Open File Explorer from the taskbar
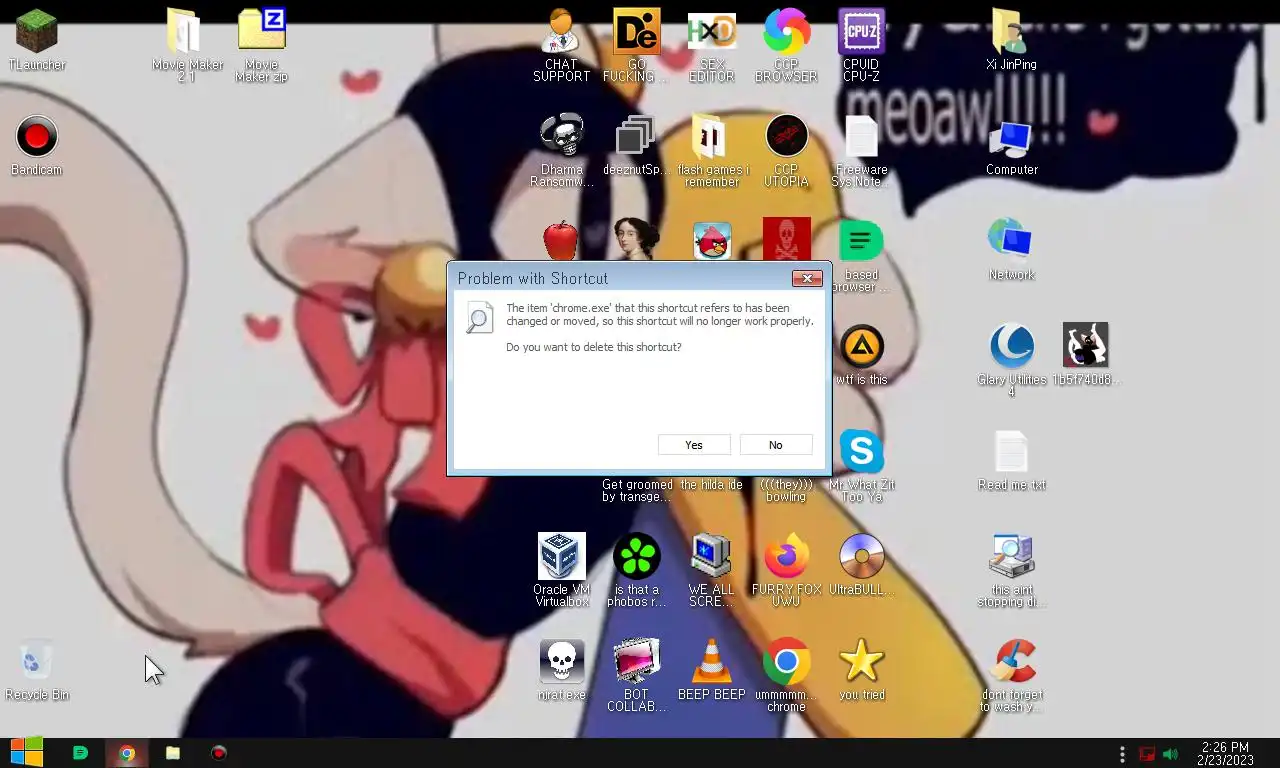The height and width of the screenshot is (768, 1280). 173,753
